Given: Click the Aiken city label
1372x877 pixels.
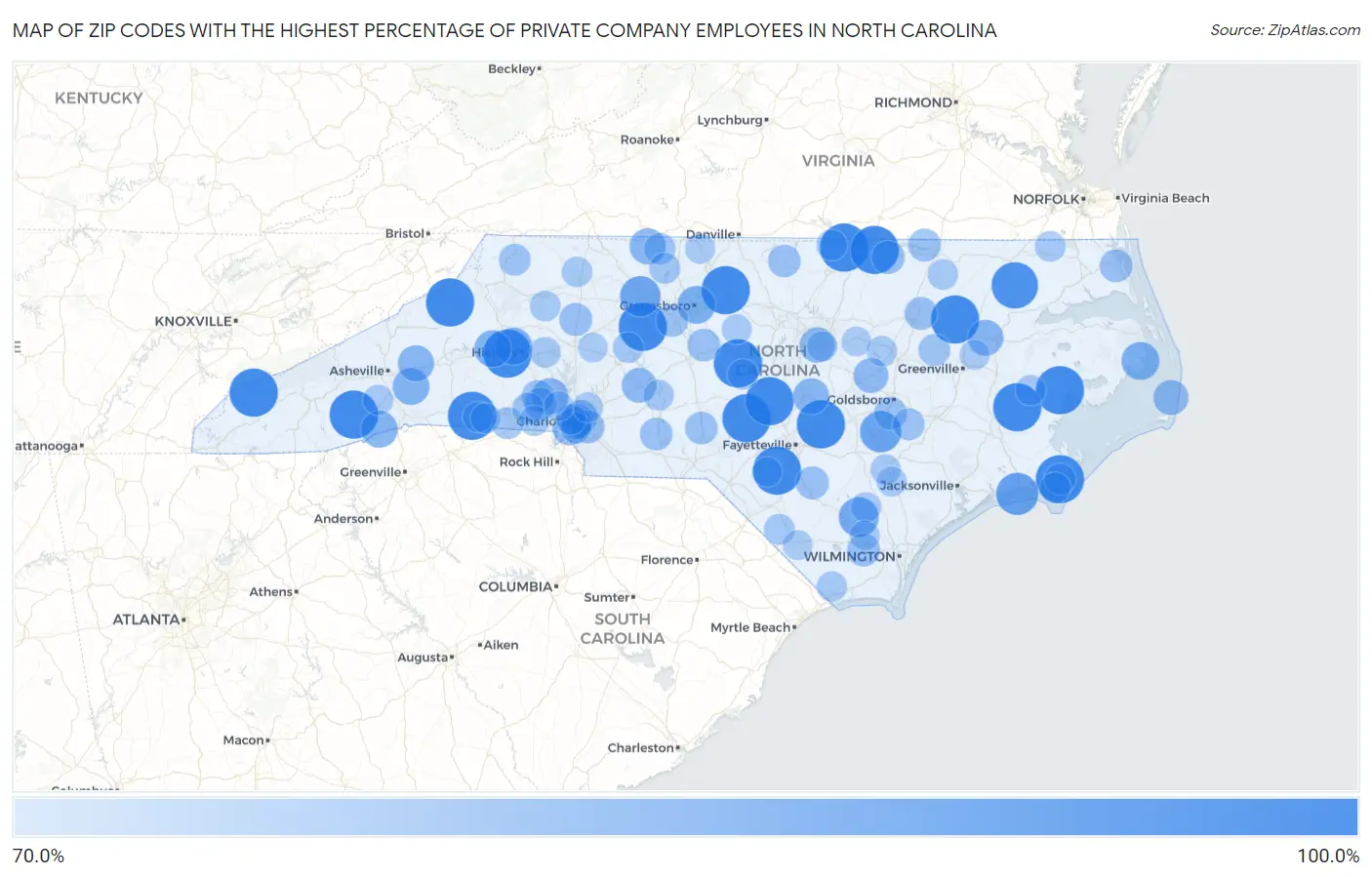Looking at the screenshot, I should tap(498, 645).
